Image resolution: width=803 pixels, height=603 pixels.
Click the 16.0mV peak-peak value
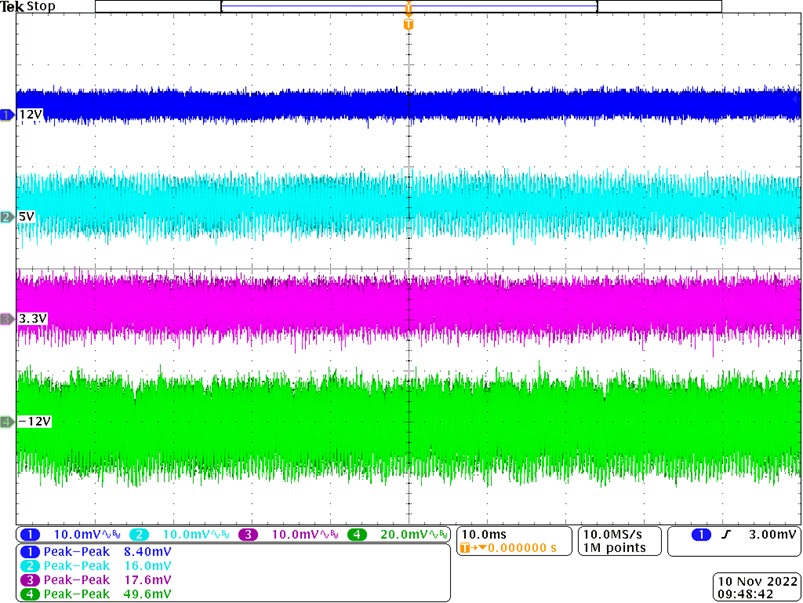point(147,566)
